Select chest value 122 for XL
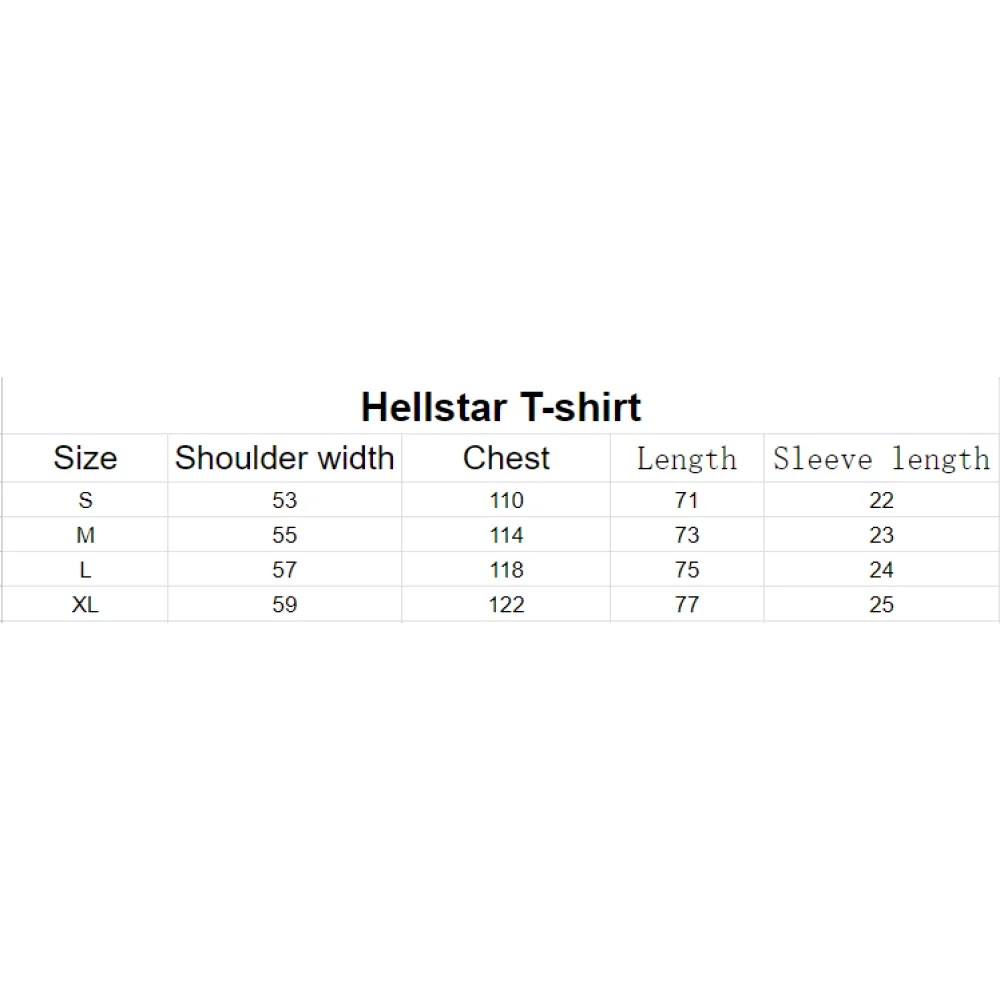This screenshot has width=1000, height=1000. 506,604
